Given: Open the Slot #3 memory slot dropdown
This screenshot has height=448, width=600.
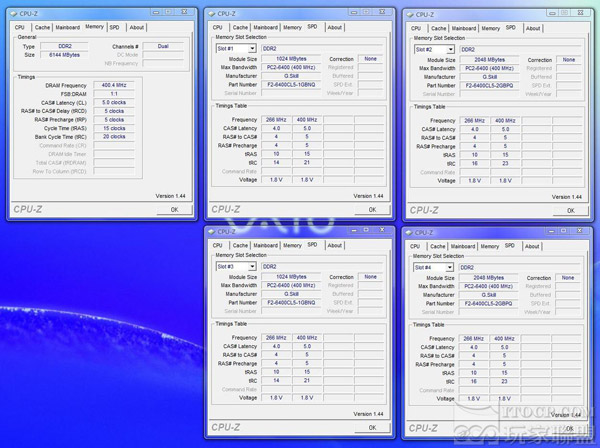Looking at the screenshot, I should pyautogui.click(x=252, y=267).
